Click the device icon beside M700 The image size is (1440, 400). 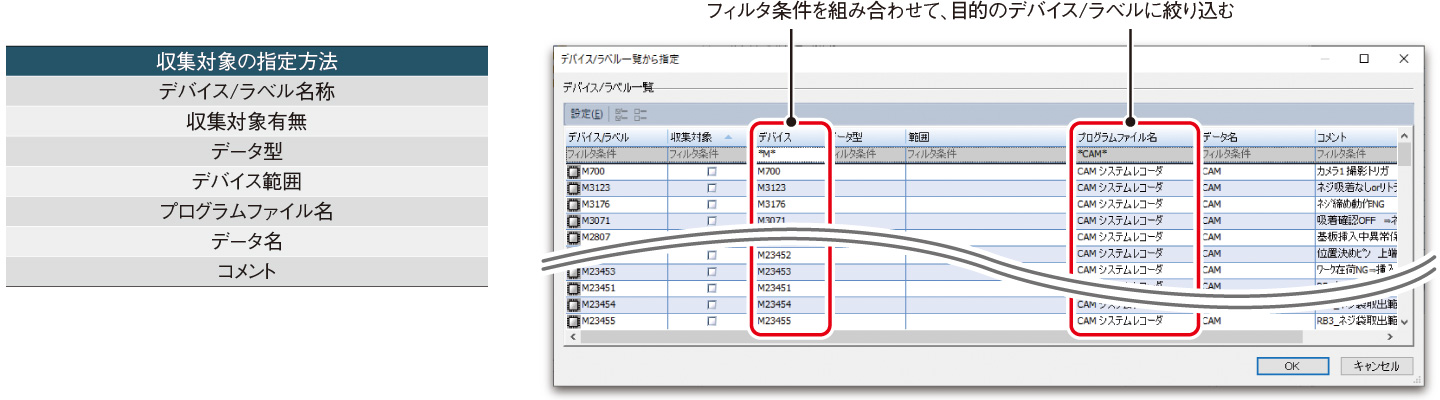pos(574,172)
